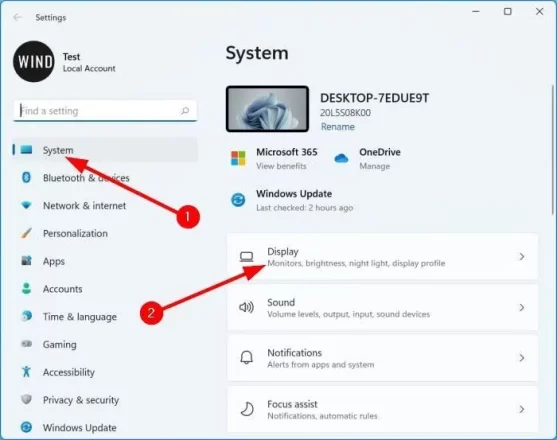This screenshot has height=440, width=557.
Task: Click the Display laptop icon
Action: pyautogui.click(x=246, y=257)
